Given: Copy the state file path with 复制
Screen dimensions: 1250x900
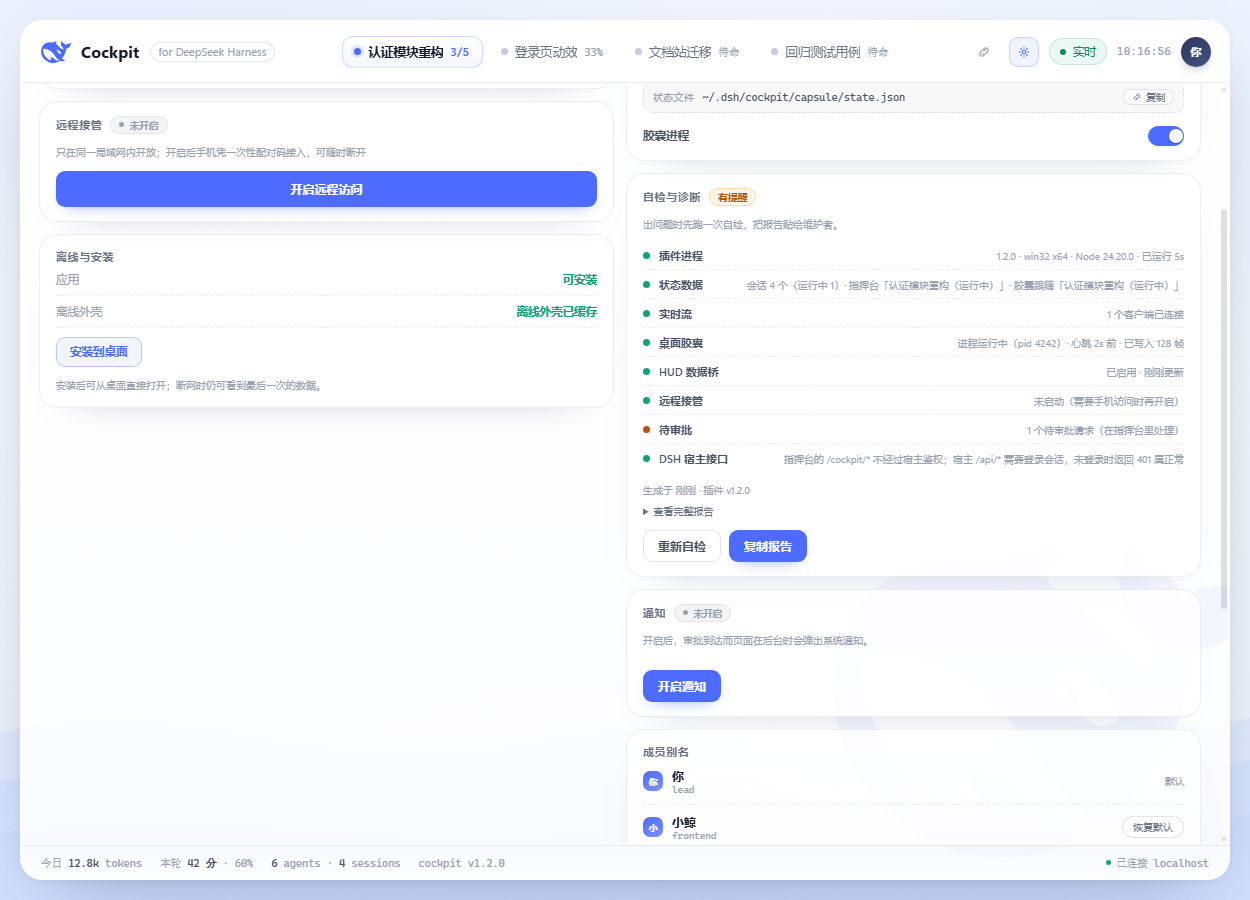Looking at the screenshot, I should click(x=1148, y=97).
